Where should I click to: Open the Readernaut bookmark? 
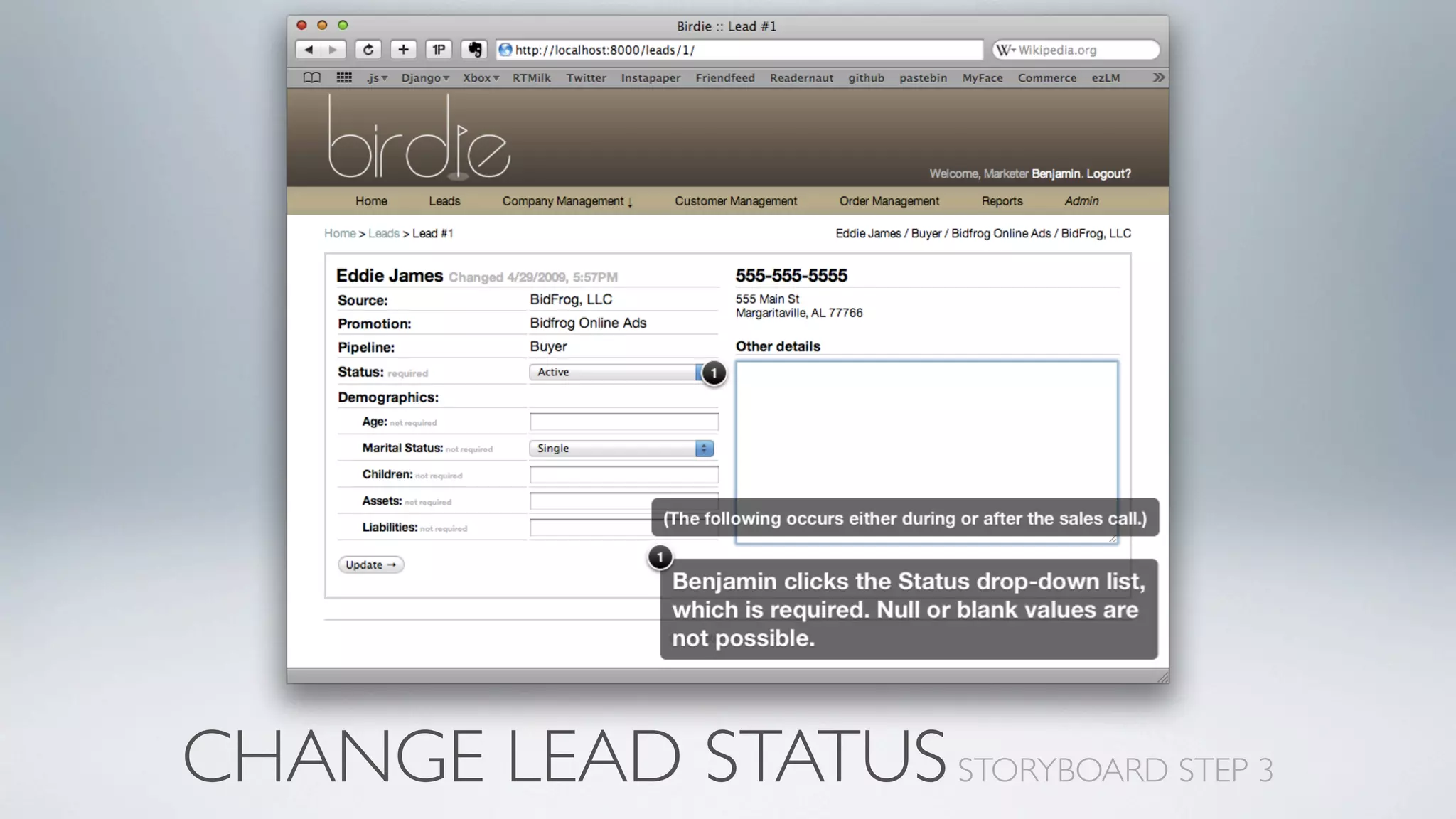coord(801,78)
